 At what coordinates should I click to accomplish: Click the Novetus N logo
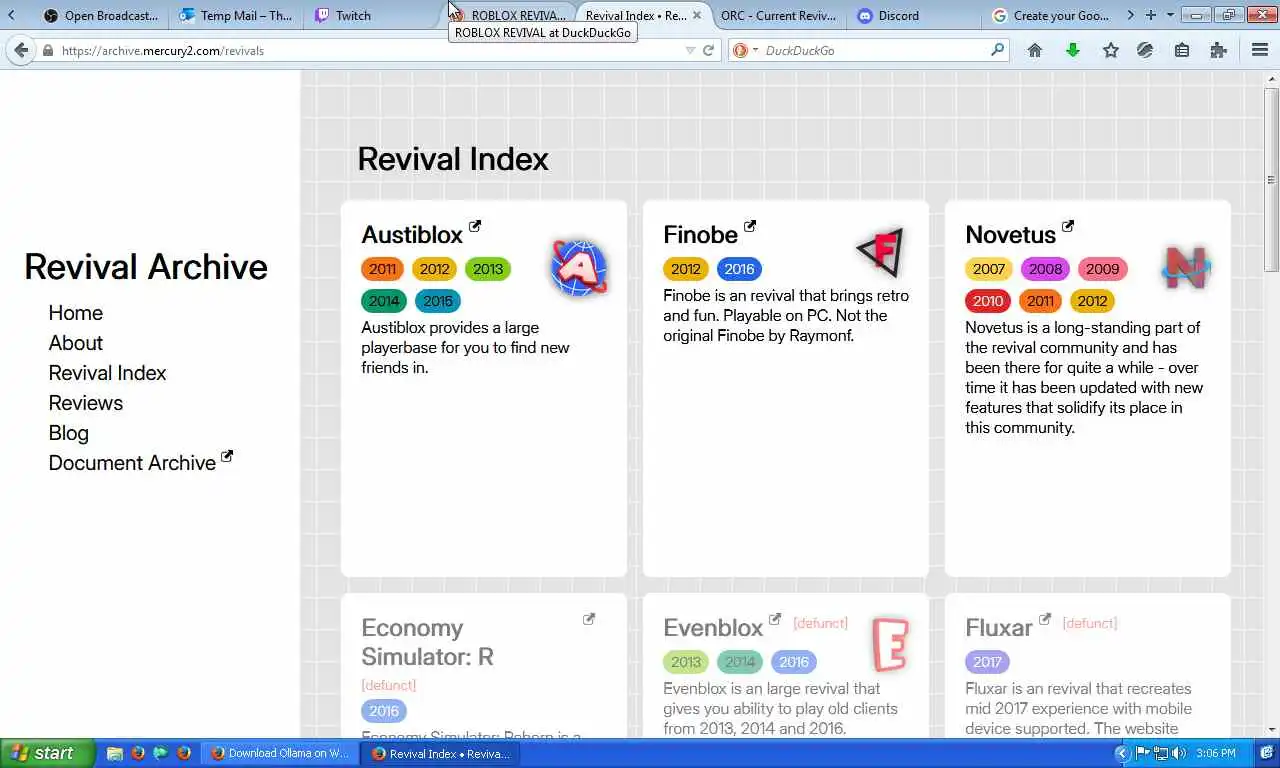coord(1186,268)
